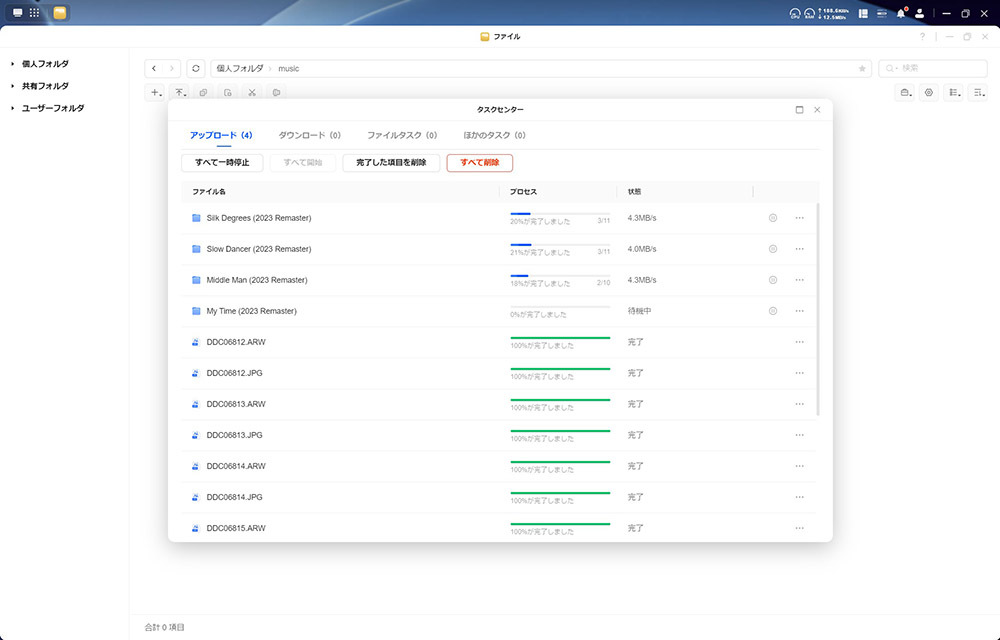Click the refresh icon beside the path bar
This screenshot has width=1000, height=640.
pyautogui.click(x=196, y=68)
